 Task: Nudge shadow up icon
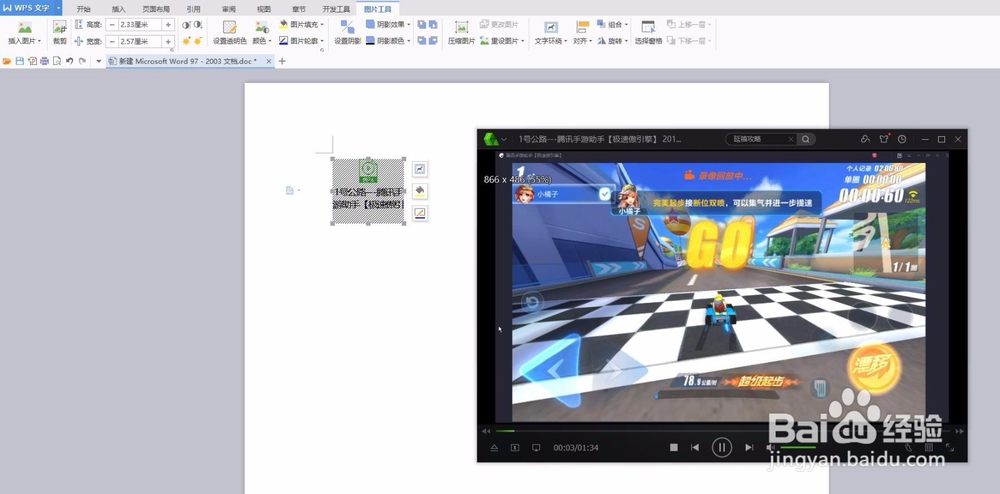(x=422, y=24)
